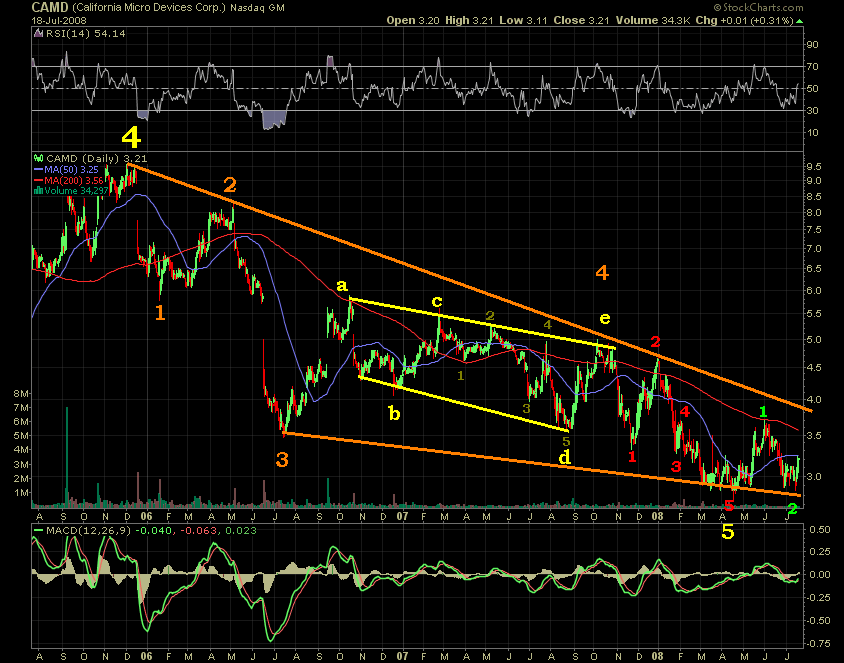Click the Close 3.21 value

pos(581,20)
